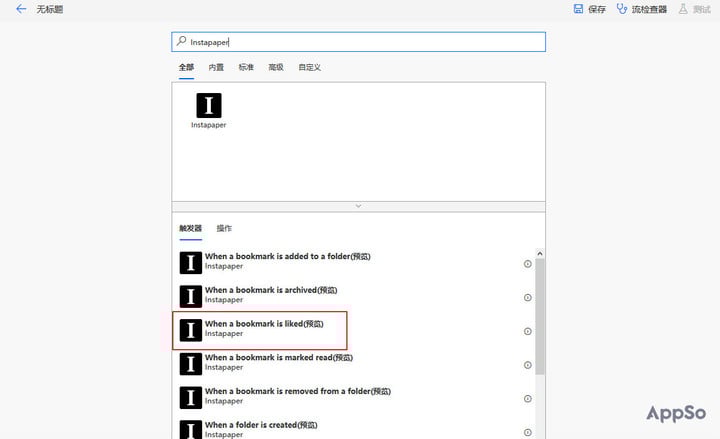720x439 pixels.
Task: Show info for 'removed from a folder' trigger
Action: 528,399
